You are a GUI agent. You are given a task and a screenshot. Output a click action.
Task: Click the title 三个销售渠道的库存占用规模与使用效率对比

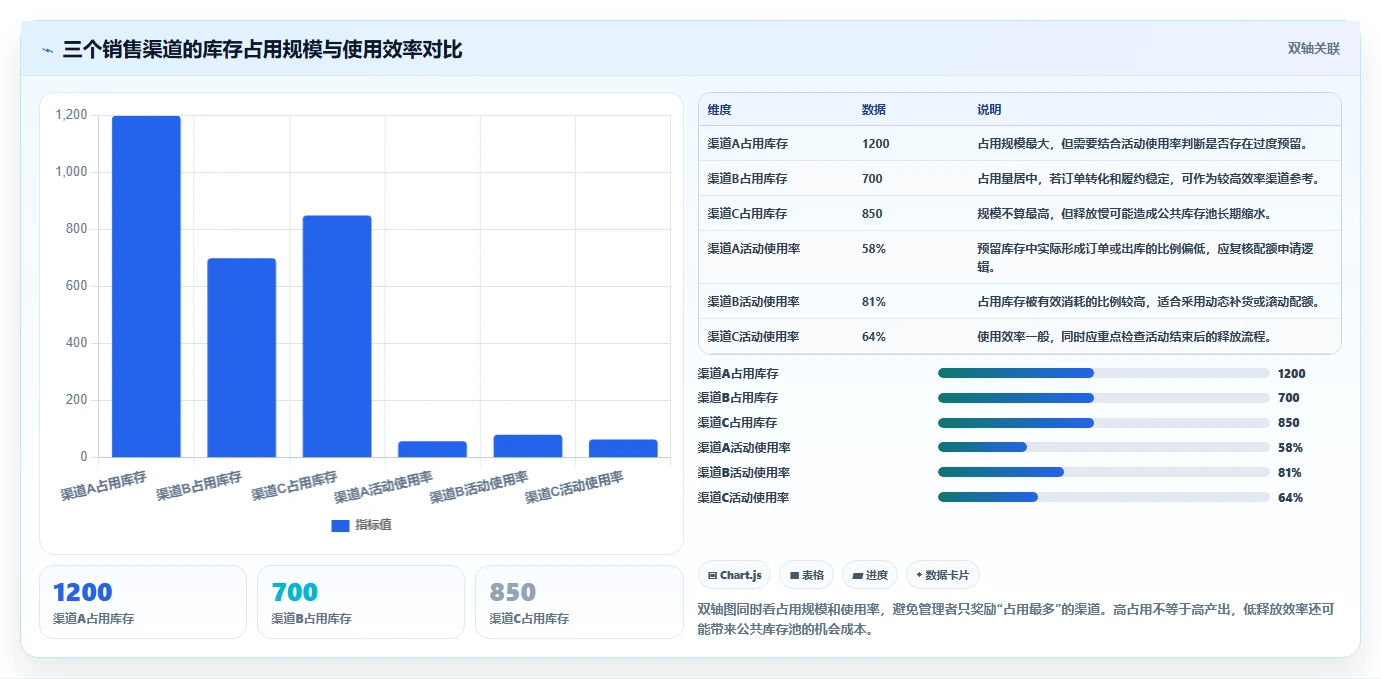click(262, 49)
